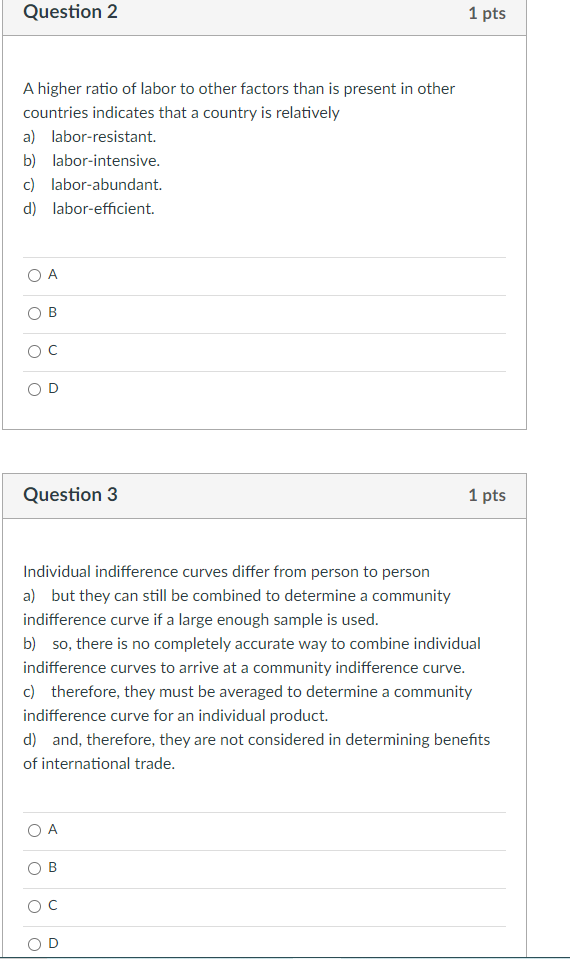Click the 'labor-abundant' option text
The width and height of the screenshot is (570, 959).
tap(106, 185)
